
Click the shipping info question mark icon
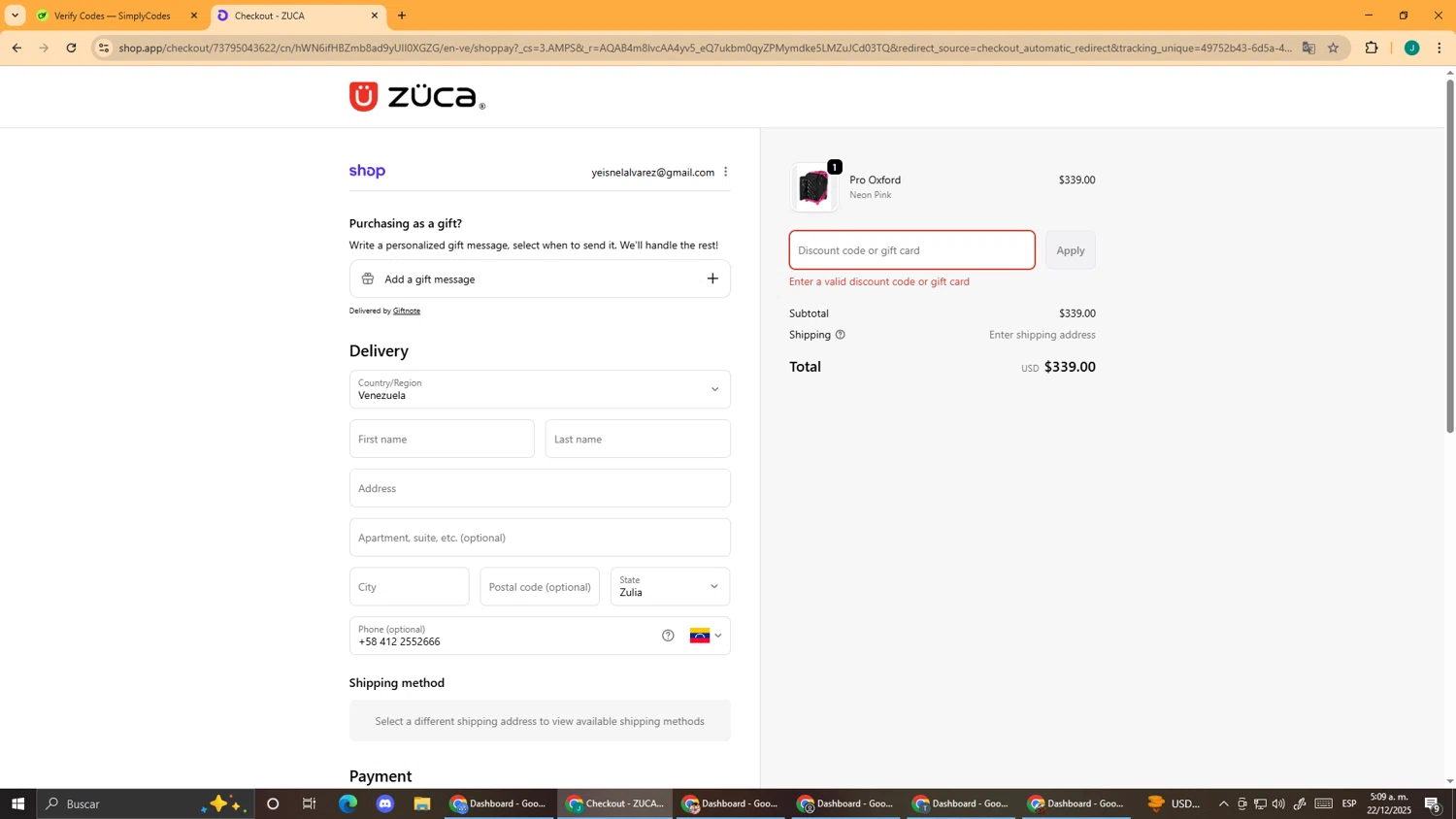point(841,335)
